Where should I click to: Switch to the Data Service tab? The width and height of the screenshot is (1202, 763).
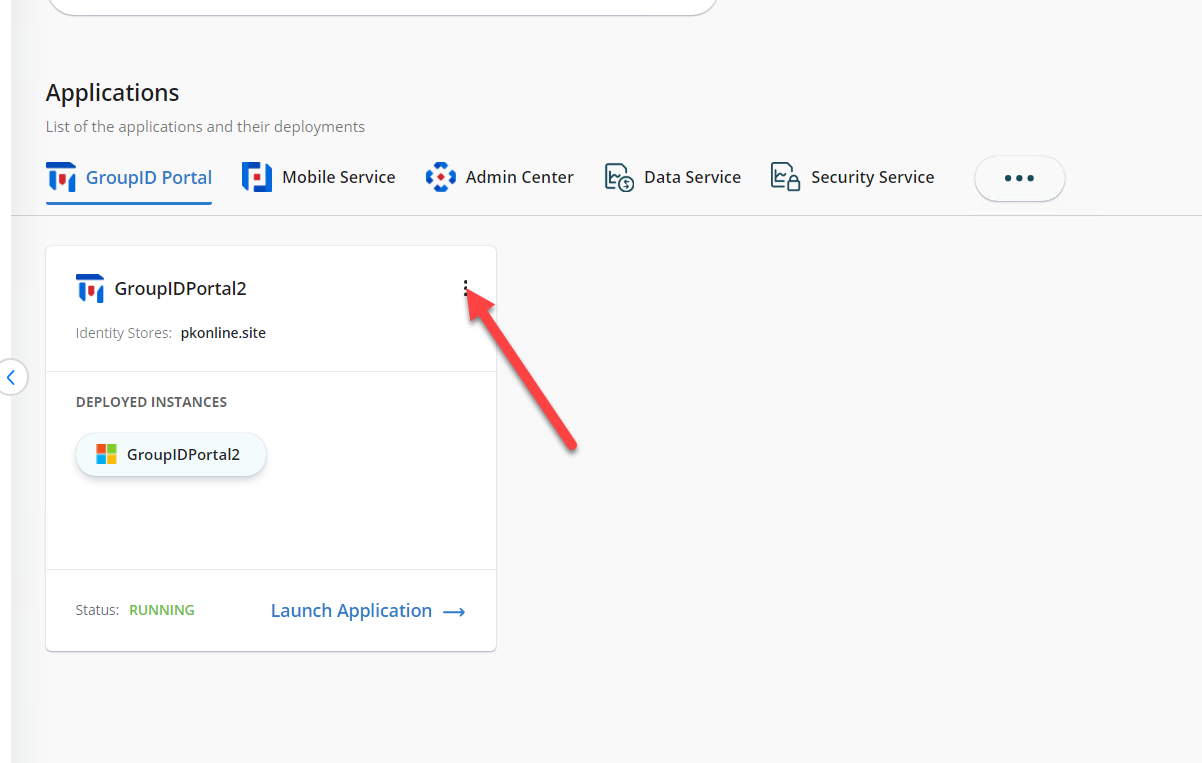[x=692, y=176]
